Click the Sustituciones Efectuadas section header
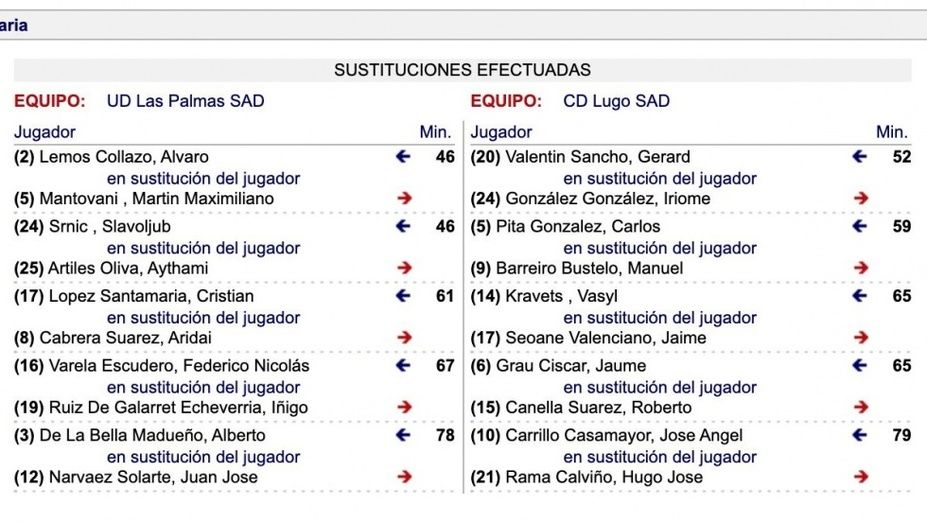Image resolution: width=927 pixels, height=523 pixels. click(x=462, y=70)
